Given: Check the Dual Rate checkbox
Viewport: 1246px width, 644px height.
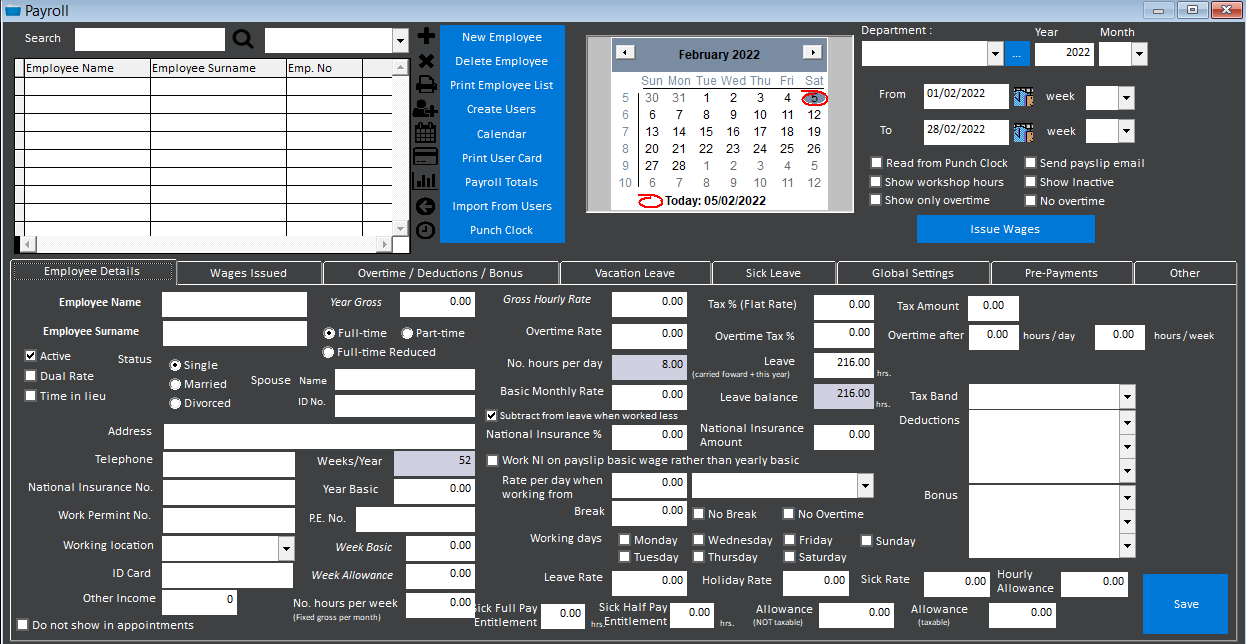Looking at the screenshot, I should 30,376.
